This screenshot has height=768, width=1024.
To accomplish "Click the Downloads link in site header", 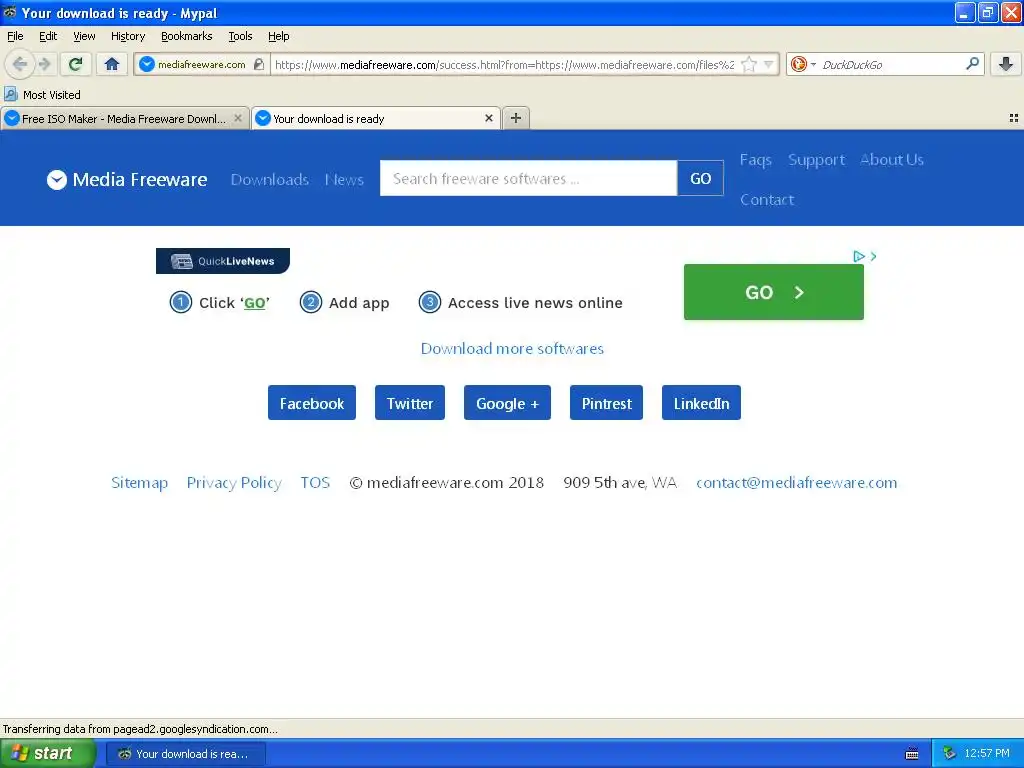I will point(270,180).
